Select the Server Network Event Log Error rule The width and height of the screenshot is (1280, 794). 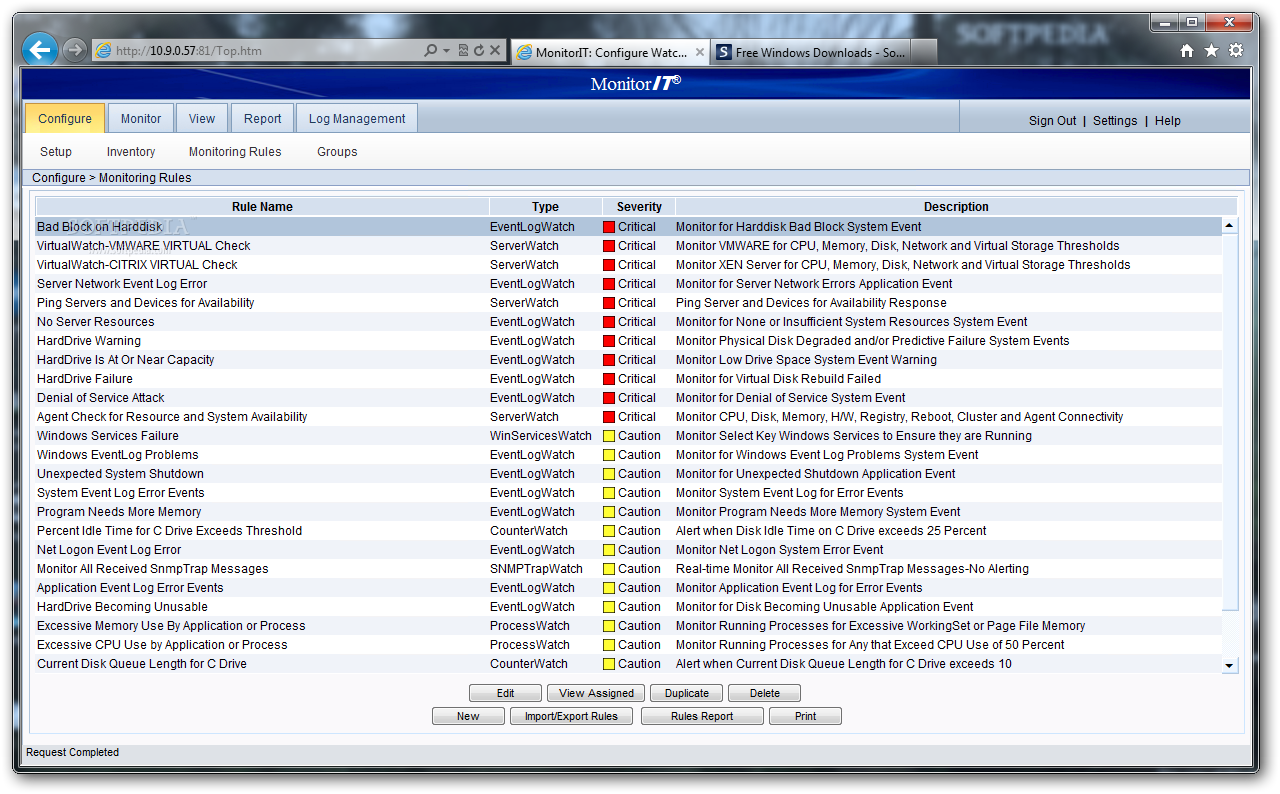click(x=628, y=284)
